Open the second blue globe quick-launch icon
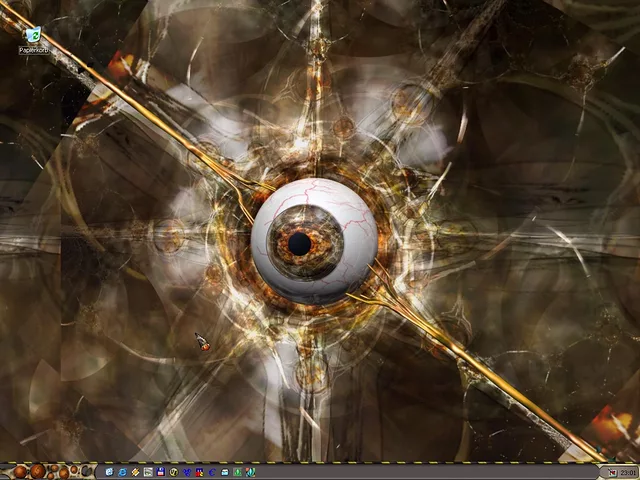Screen dimensions: 640x480 coord(122,471)
